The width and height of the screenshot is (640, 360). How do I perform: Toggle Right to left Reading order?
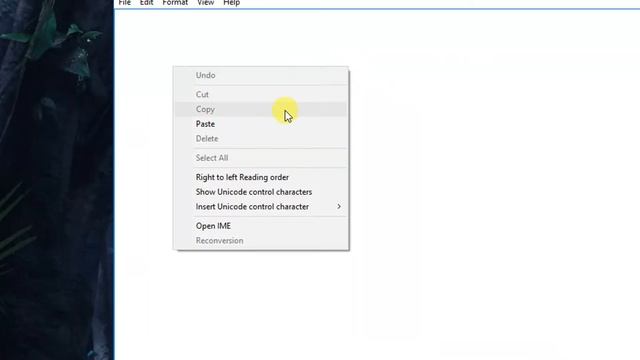click(261, 177)
